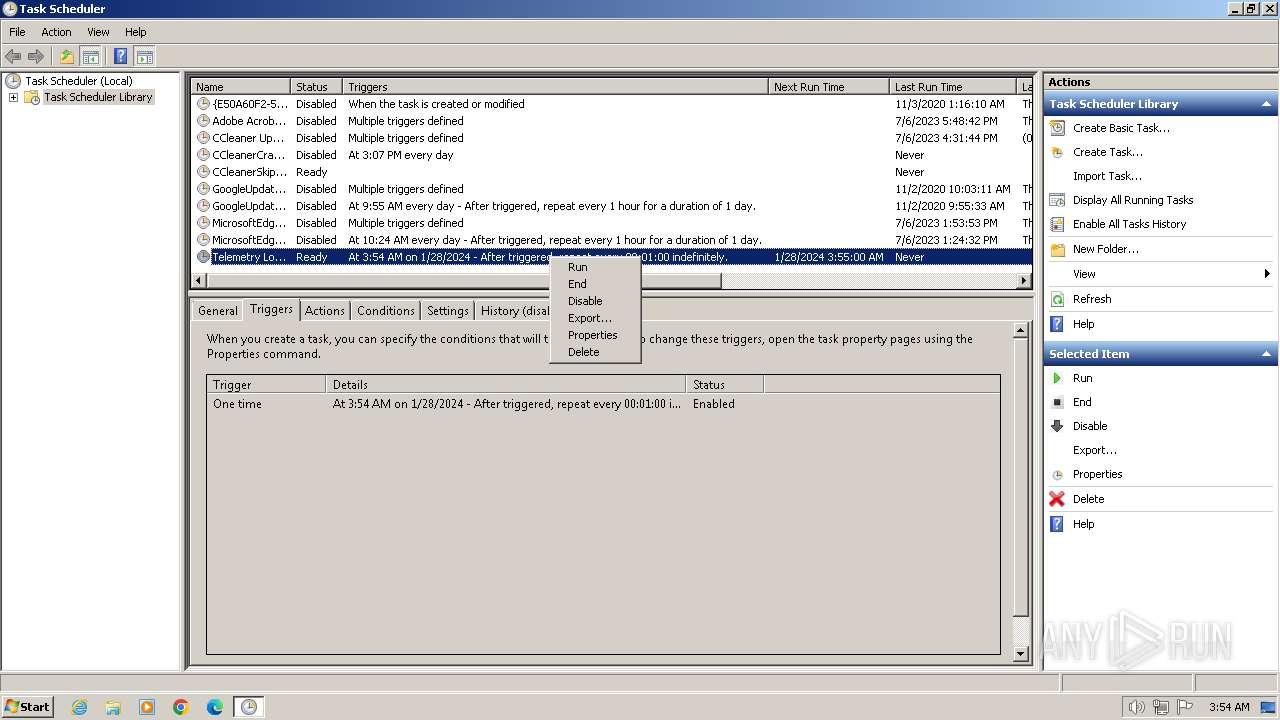
Task: Open Windows Media Player from the taskbar
Action: 147,707
